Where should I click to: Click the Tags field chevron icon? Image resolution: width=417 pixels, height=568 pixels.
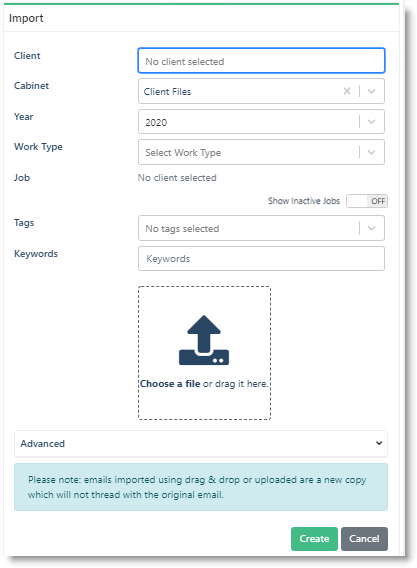coord(371,228)
